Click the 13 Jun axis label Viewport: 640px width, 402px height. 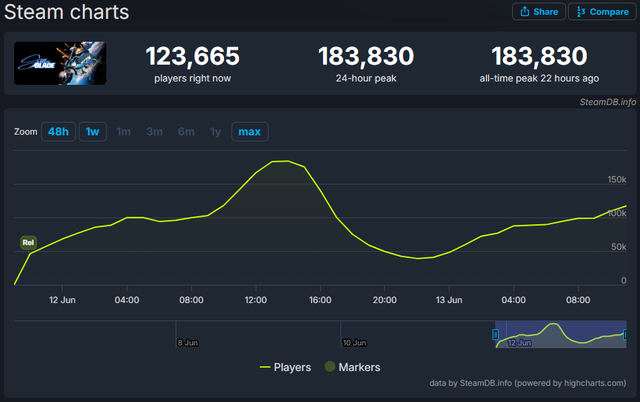[x=449, y=300]
